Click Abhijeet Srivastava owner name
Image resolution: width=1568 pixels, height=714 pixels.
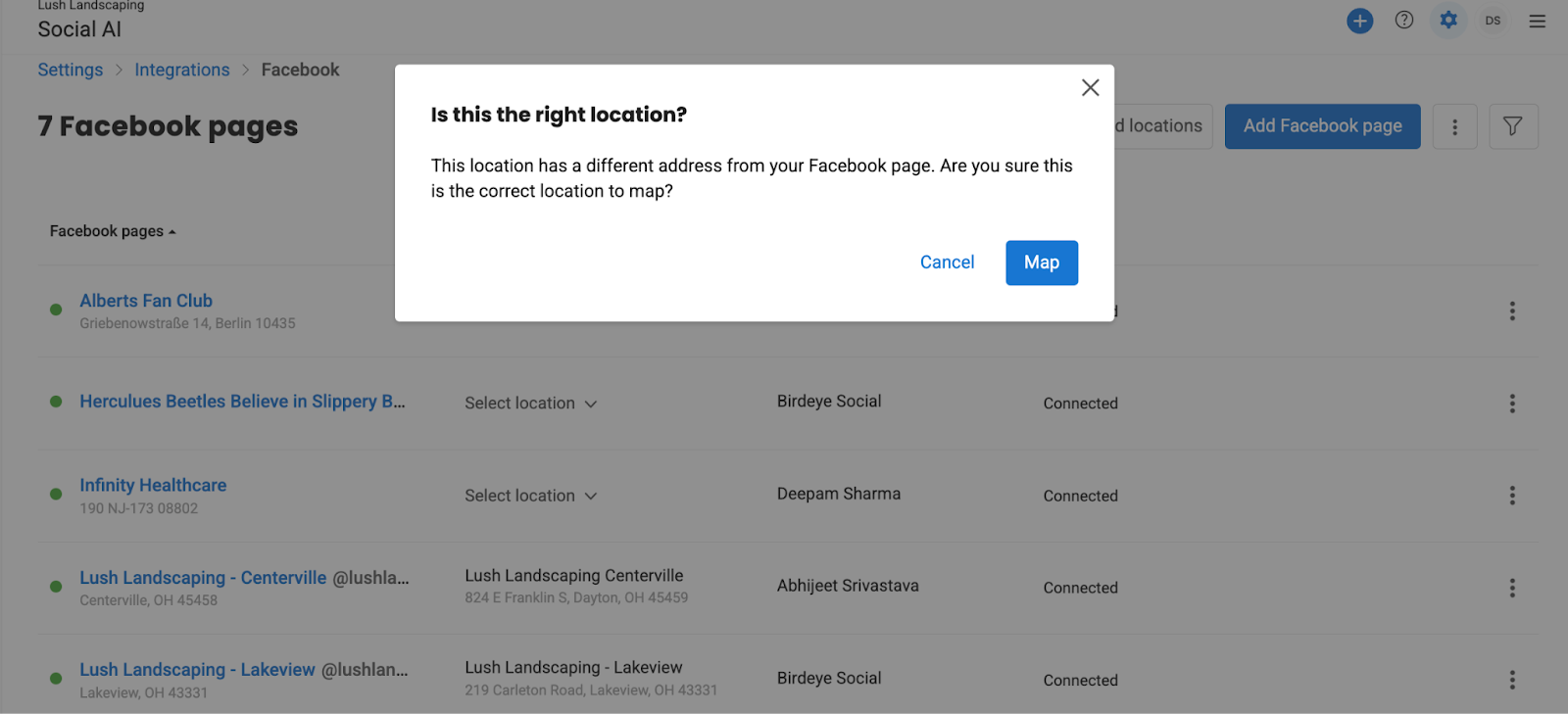click(848, 586)
